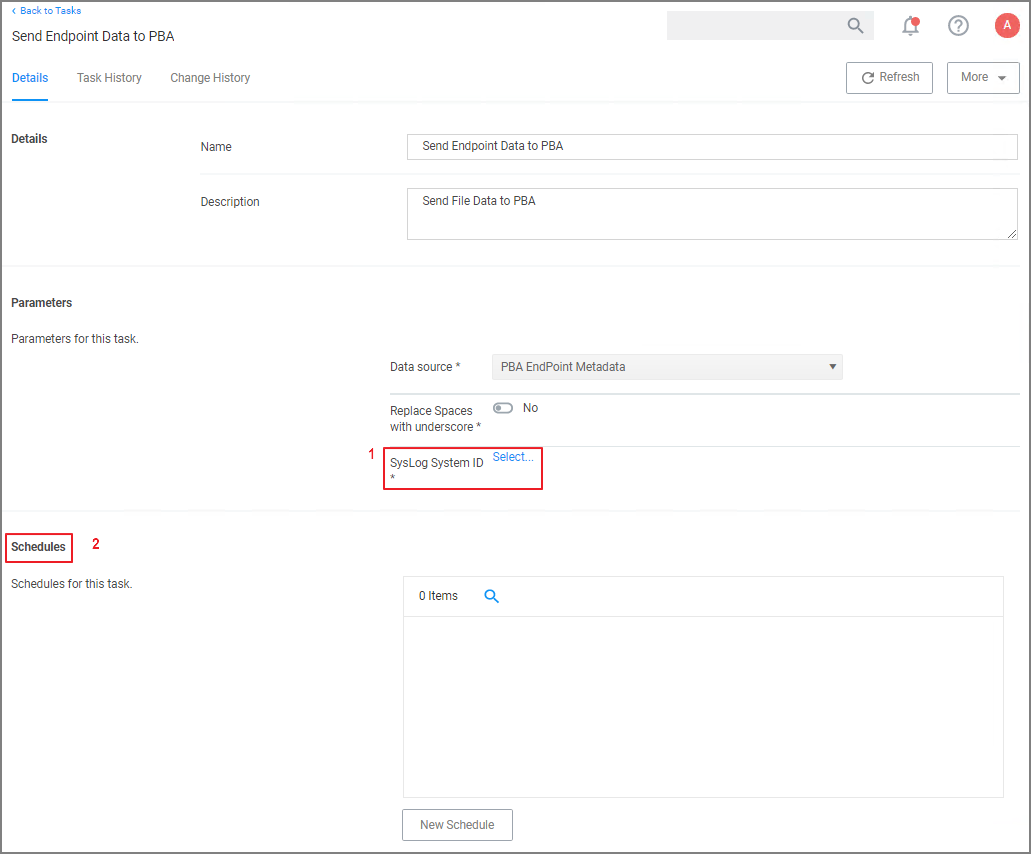
Task: Switch to the Task History tab
Action: click(x=109, y=78)
